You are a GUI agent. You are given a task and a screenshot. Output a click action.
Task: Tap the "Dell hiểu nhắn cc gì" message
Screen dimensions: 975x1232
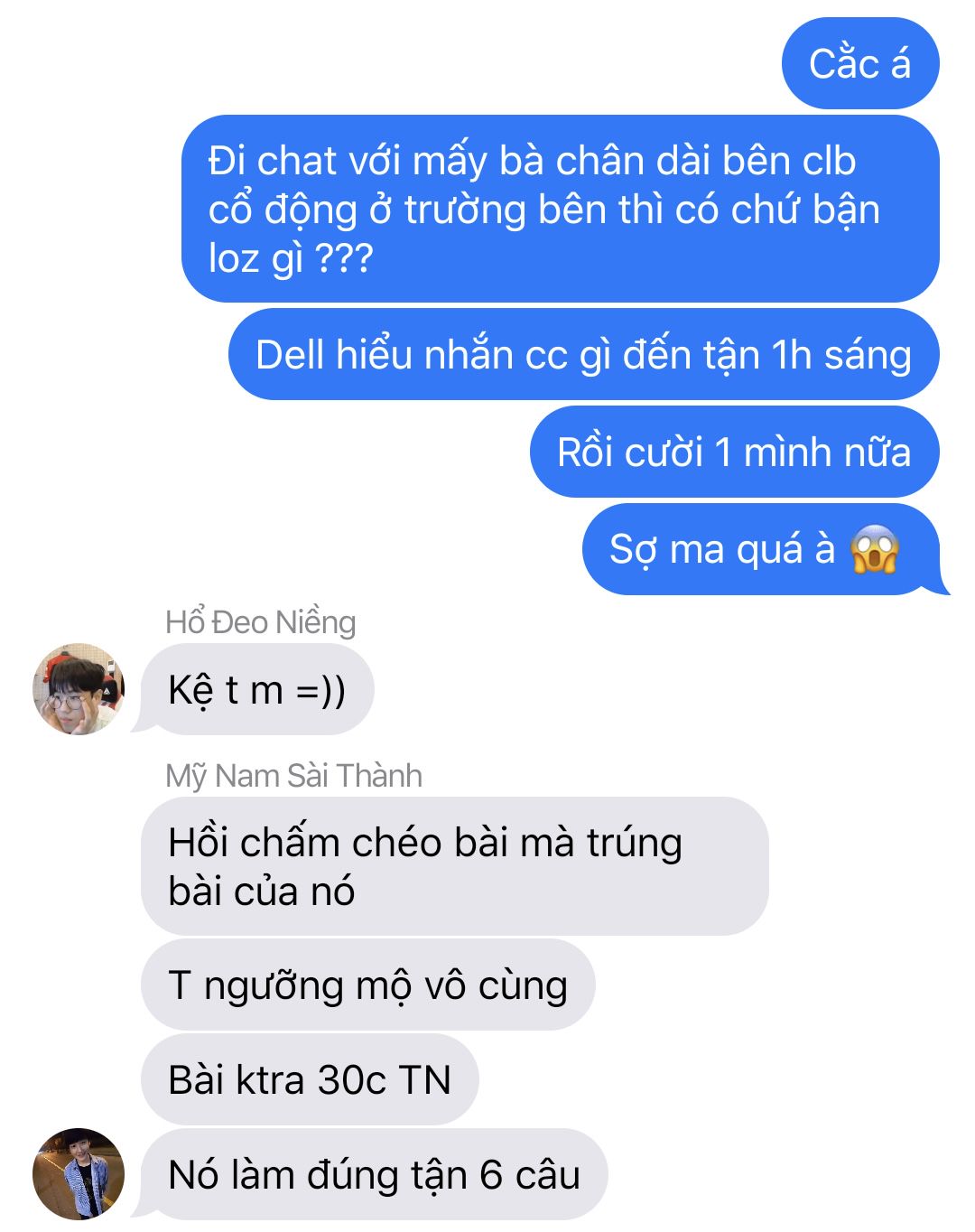584,354
